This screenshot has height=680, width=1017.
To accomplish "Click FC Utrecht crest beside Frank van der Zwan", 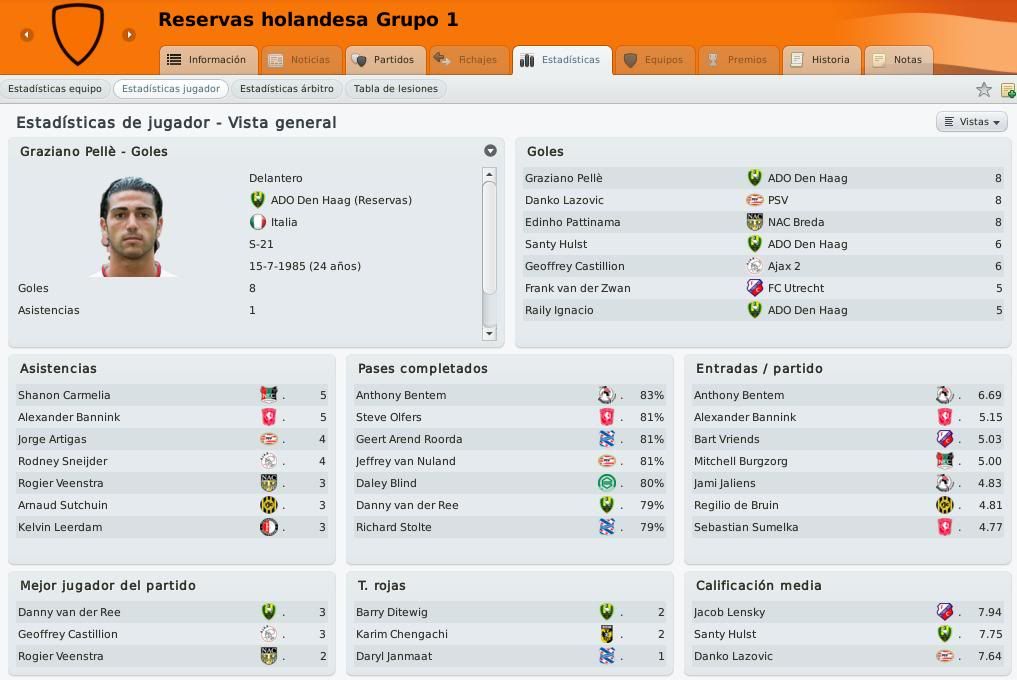I will pos(754,287).
